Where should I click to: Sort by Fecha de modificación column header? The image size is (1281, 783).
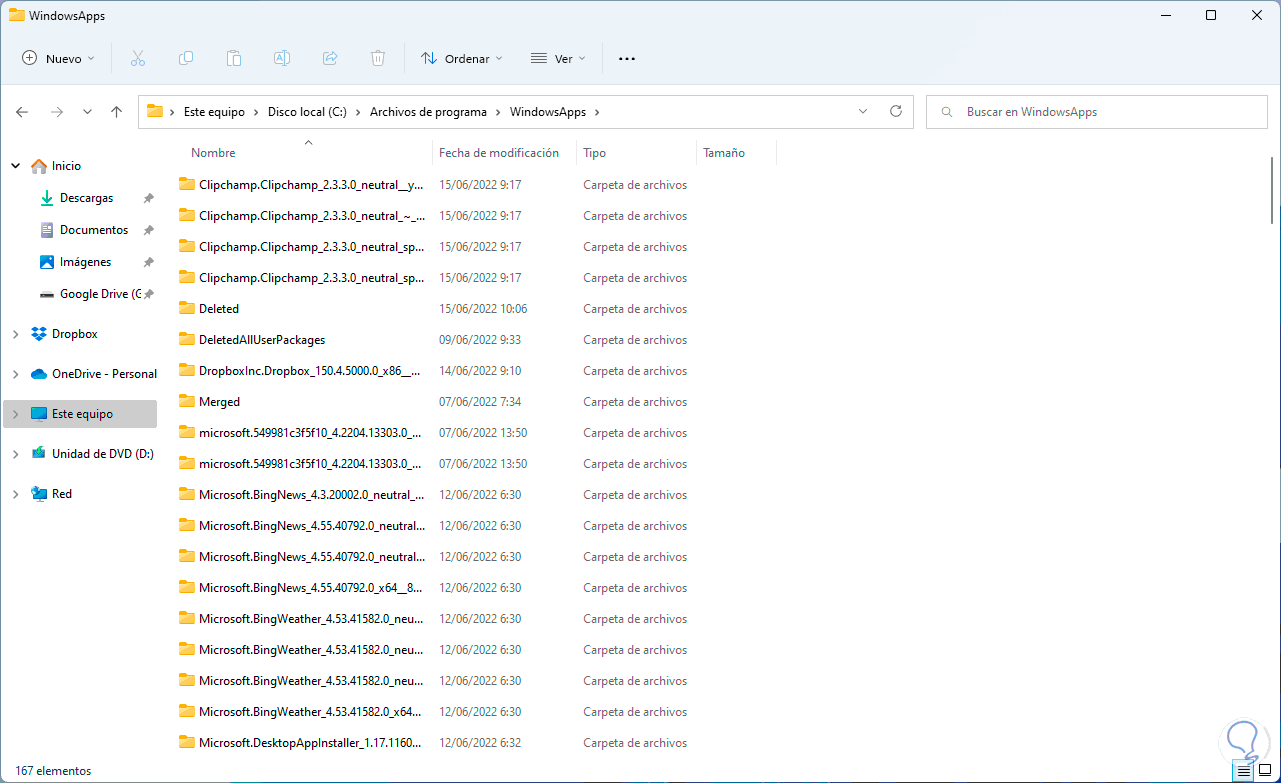pyautogui.click(x=498, y=153)
